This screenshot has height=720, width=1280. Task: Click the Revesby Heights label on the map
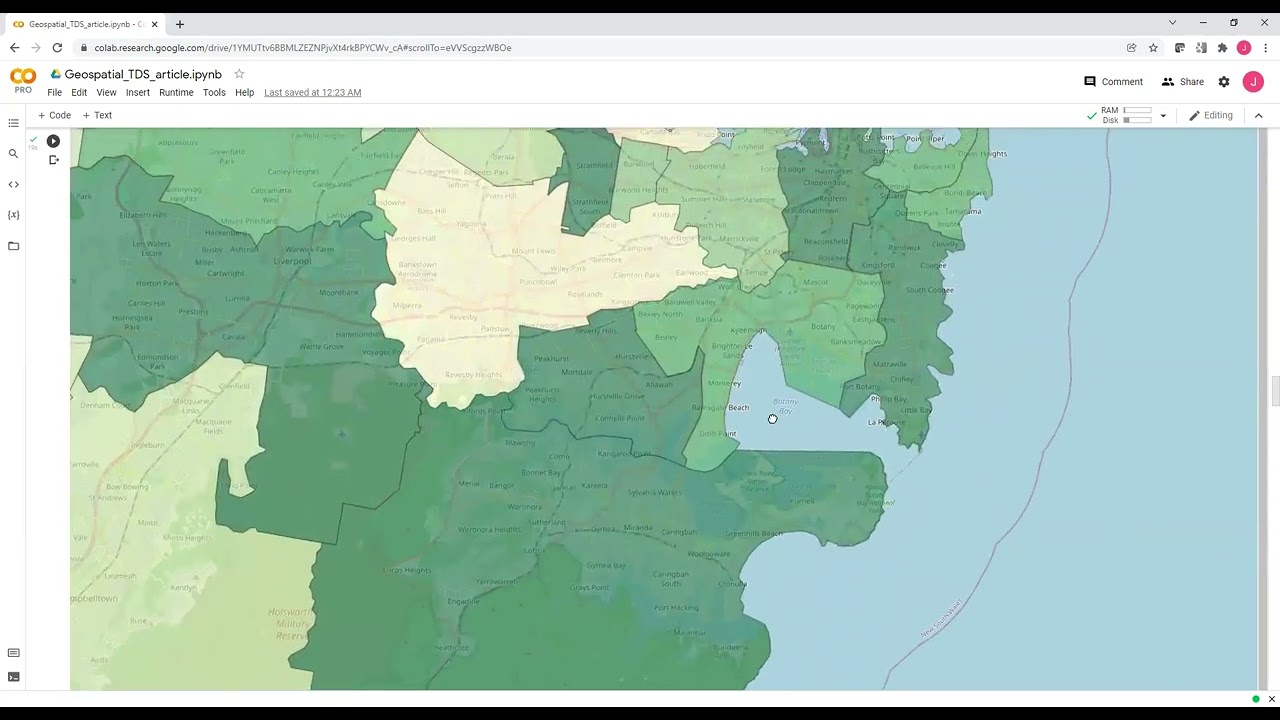point(473,375)
